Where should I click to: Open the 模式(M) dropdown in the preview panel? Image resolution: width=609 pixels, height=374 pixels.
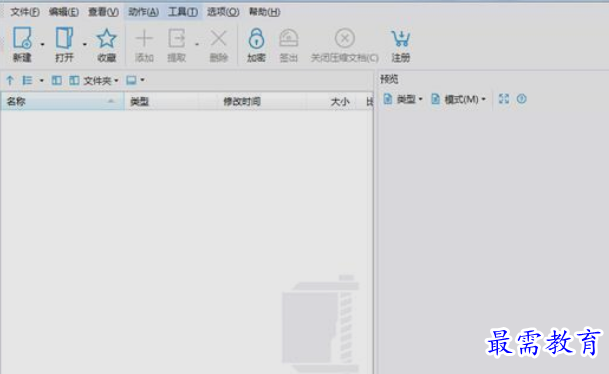click(x=458, y=99)
